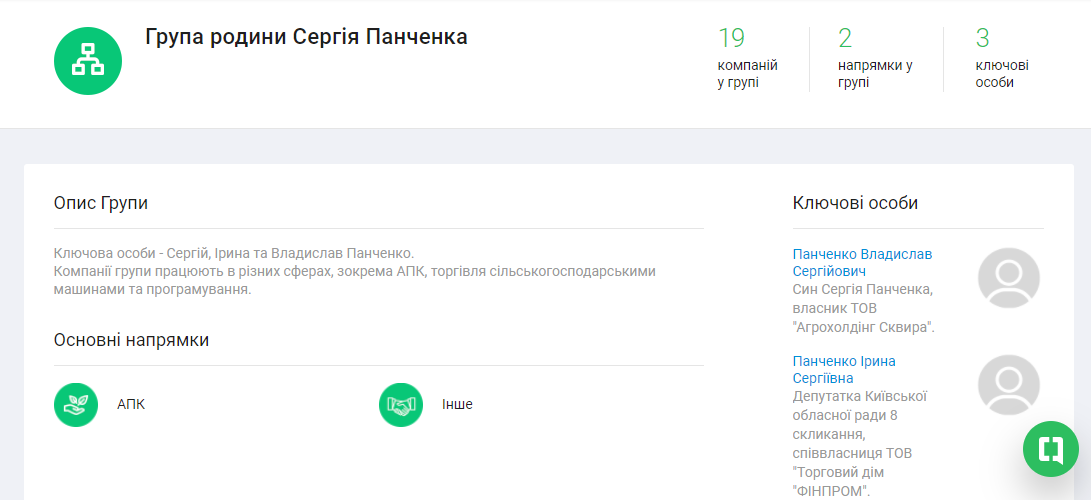The width and height of the screenshot is (1091, 500).
Task: Click Владислав's description about Агрохолдинг Сквира
Action: [862, 308]
